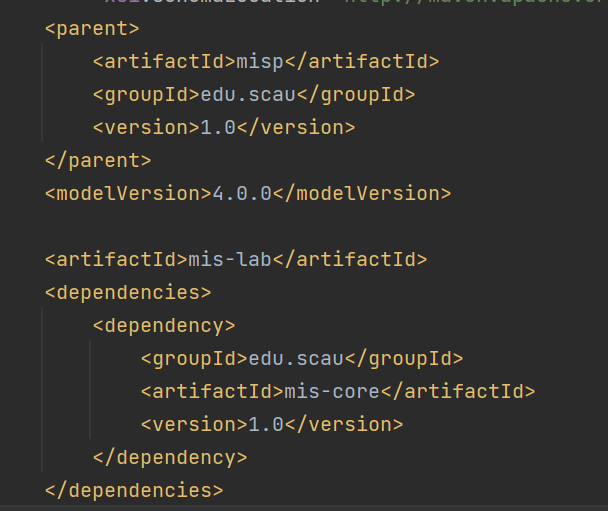Click the closing </parent> tag

[x=98, y=161]
